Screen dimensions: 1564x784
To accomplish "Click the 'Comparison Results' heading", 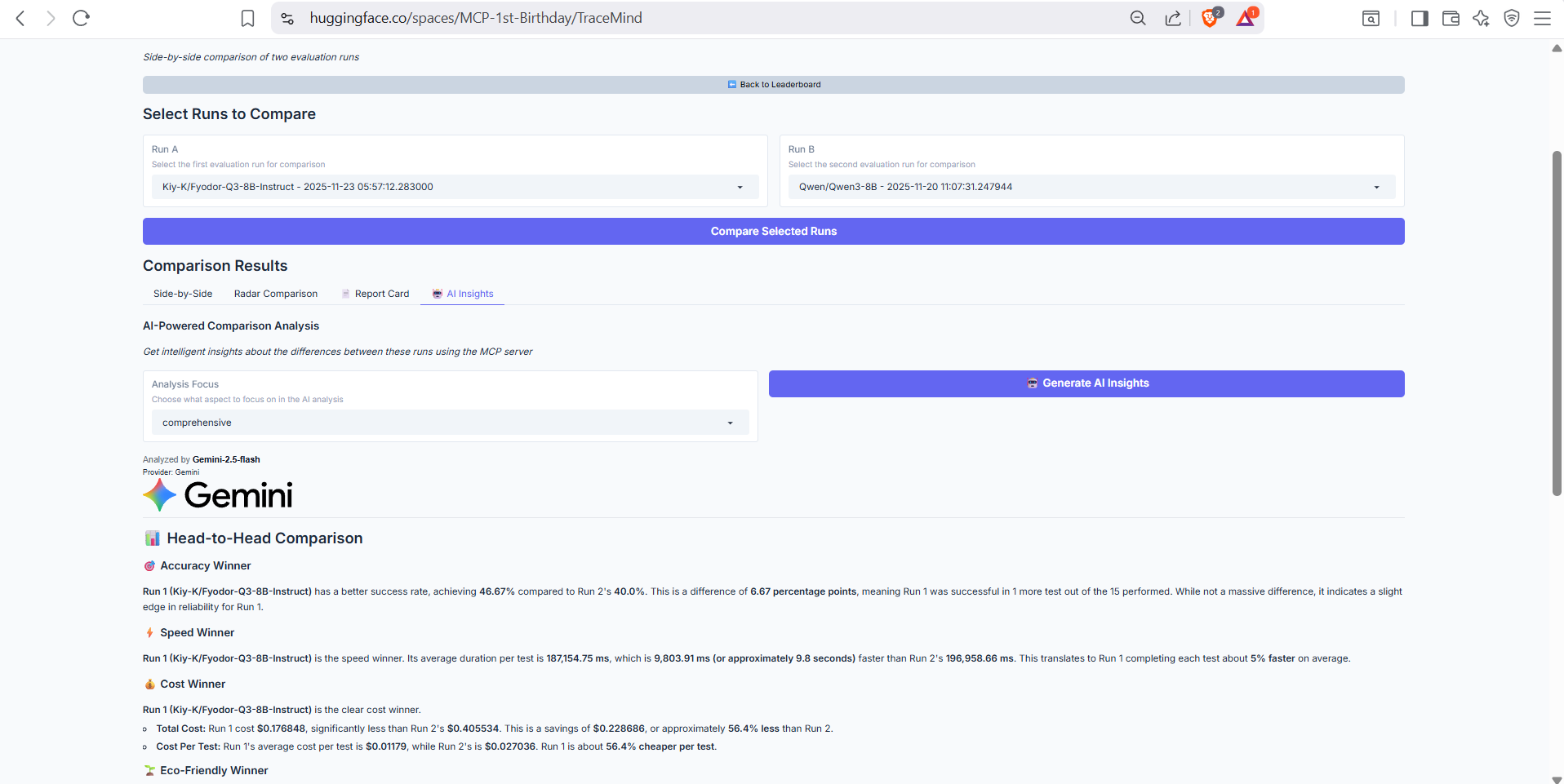I will [215, 266].
